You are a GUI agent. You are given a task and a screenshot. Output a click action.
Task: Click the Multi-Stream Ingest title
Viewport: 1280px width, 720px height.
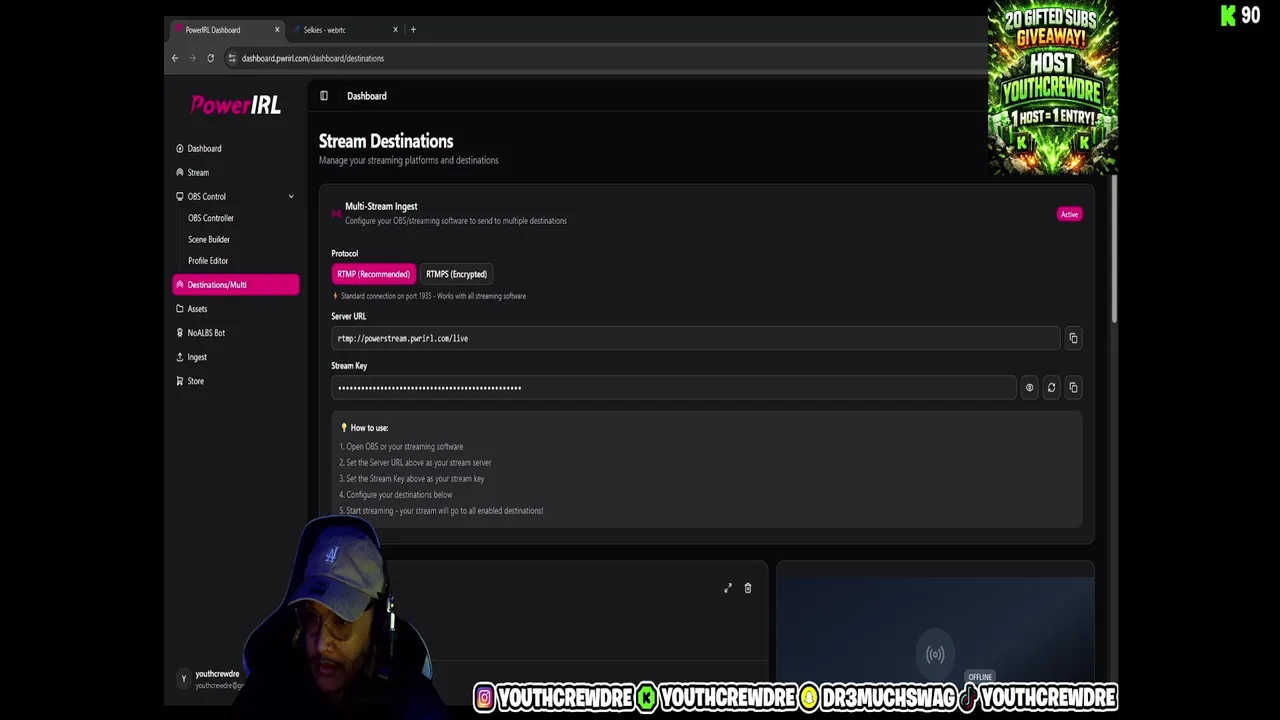381,206
